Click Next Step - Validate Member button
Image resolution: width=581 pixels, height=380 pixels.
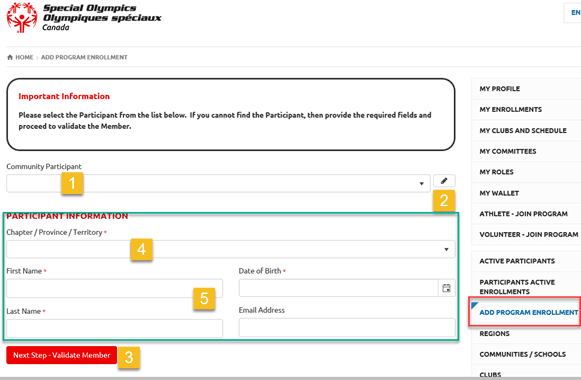coord(62,355)
